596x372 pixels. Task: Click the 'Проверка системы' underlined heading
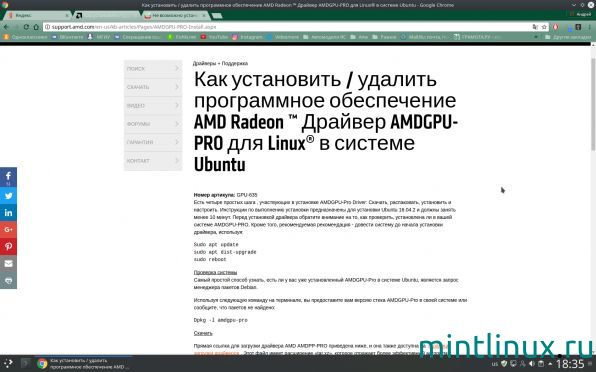point(216,272)
